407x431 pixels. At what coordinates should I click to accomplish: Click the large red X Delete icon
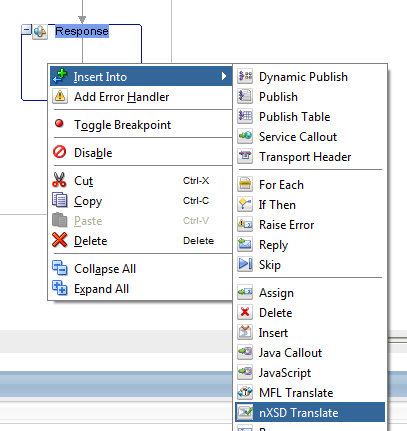click(x=60, y=240)
